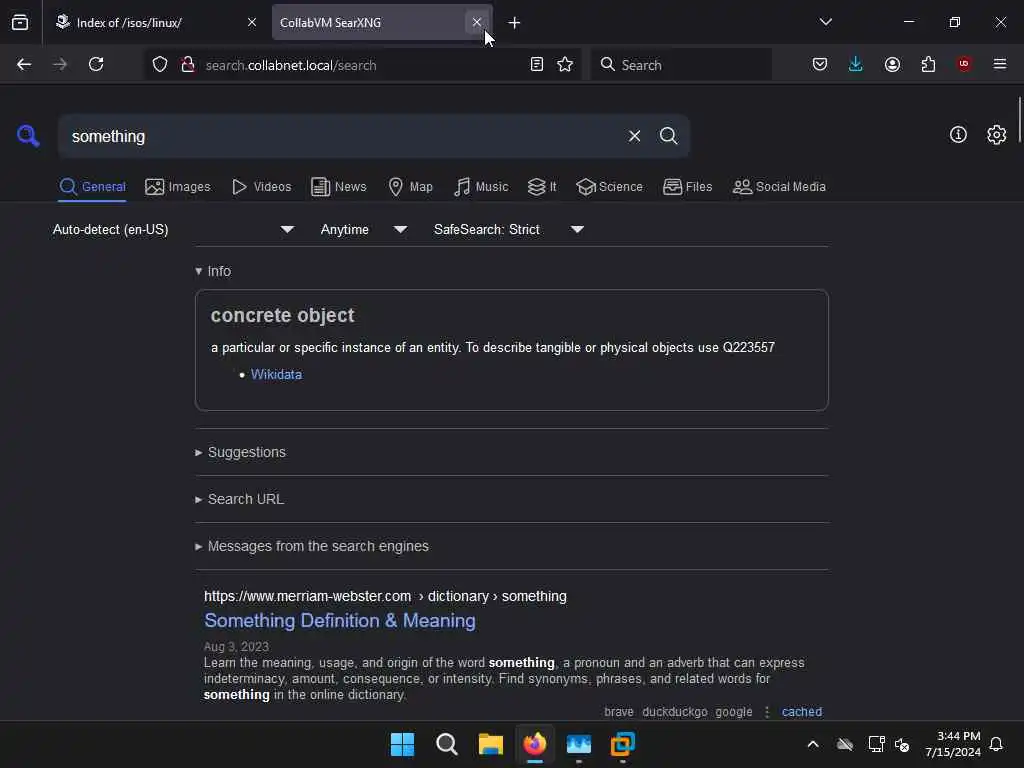Open the Extensions menu

point(928,64)
